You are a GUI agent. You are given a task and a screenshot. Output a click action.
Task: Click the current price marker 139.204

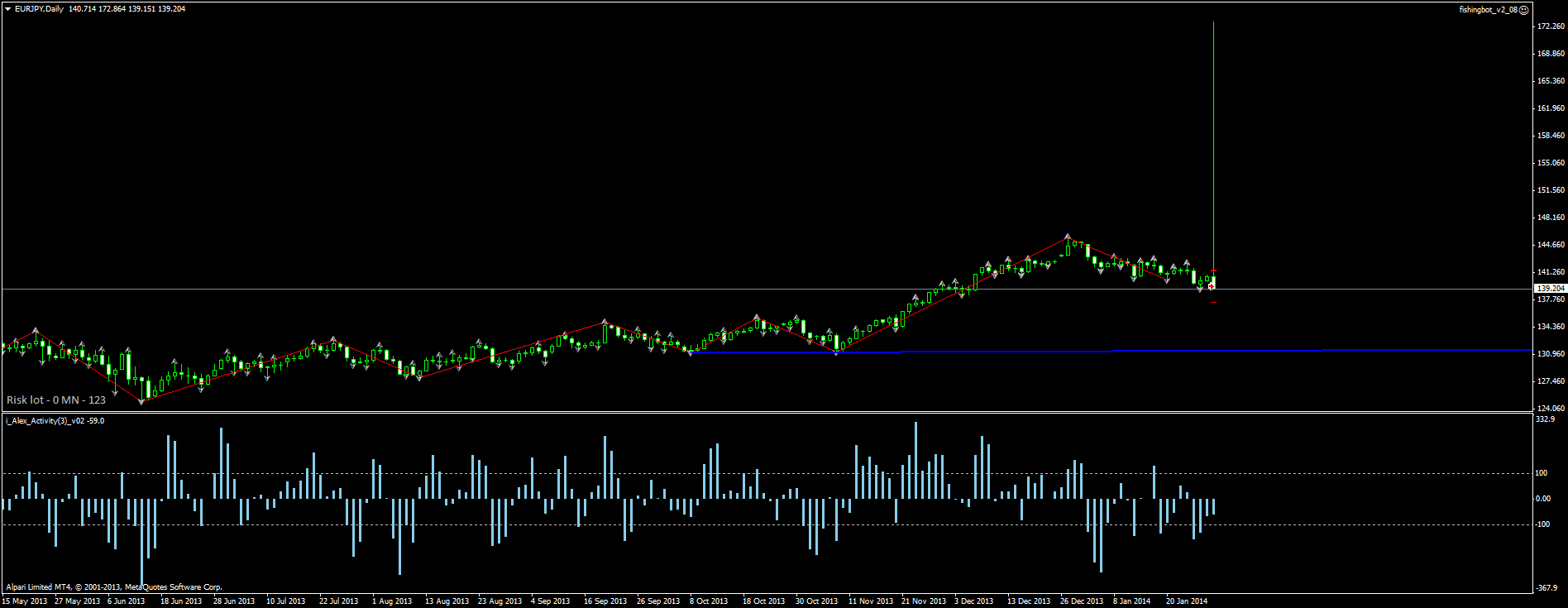click(x=1551, y=289)
